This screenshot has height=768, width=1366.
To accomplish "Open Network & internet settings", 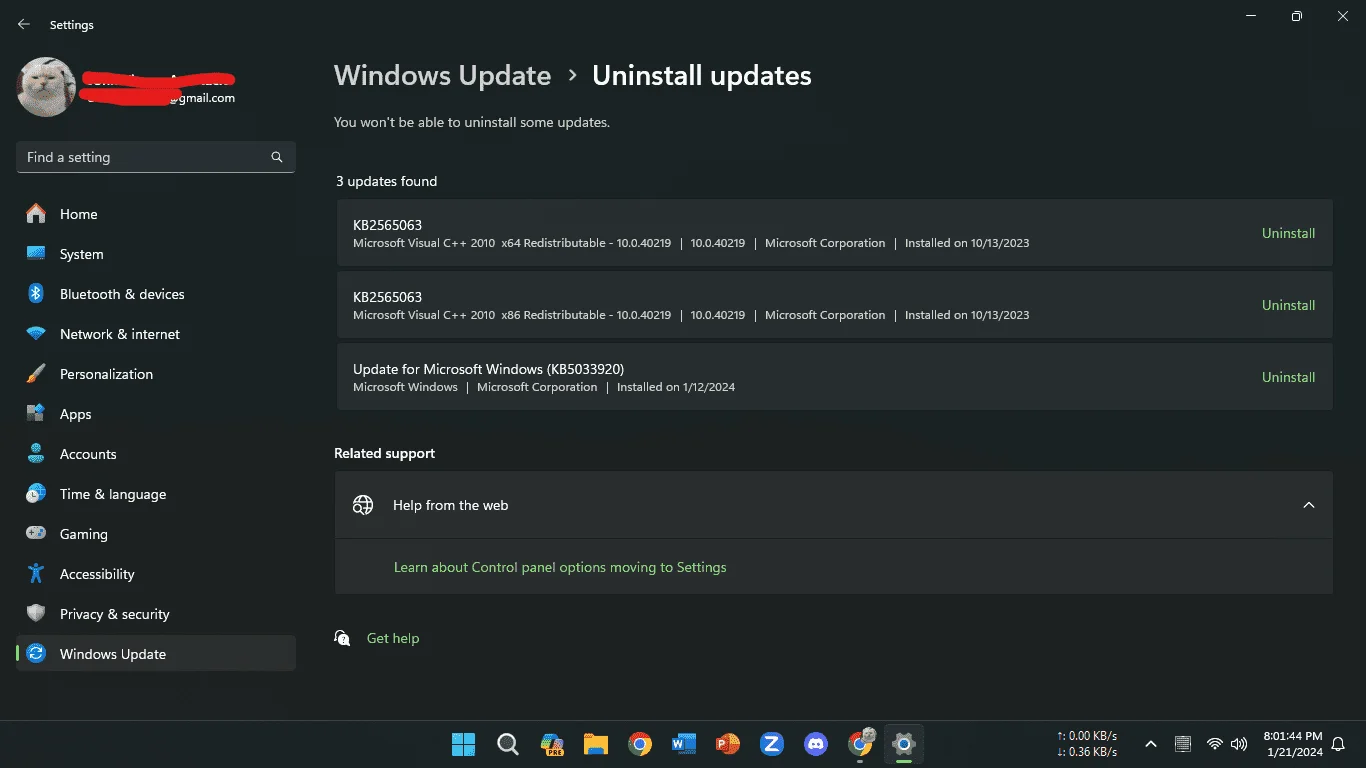I will 156,334.
